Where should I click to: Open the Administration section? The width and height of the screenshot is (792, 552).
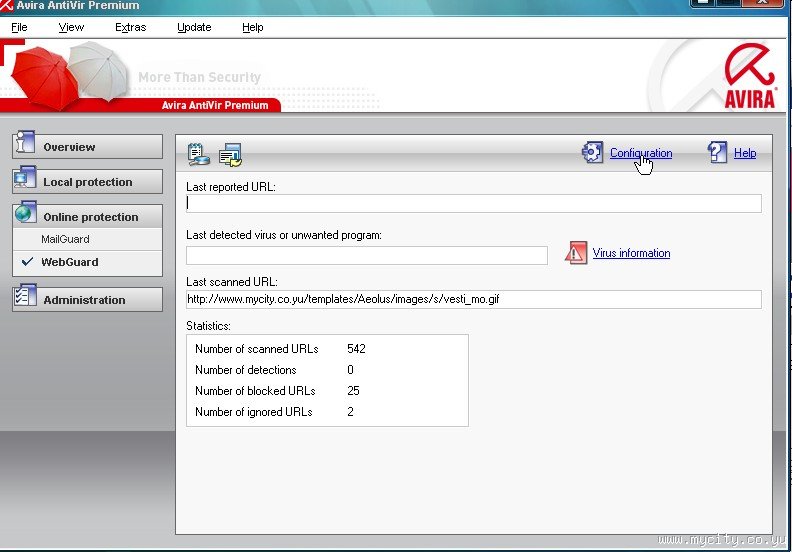(88, 300)
